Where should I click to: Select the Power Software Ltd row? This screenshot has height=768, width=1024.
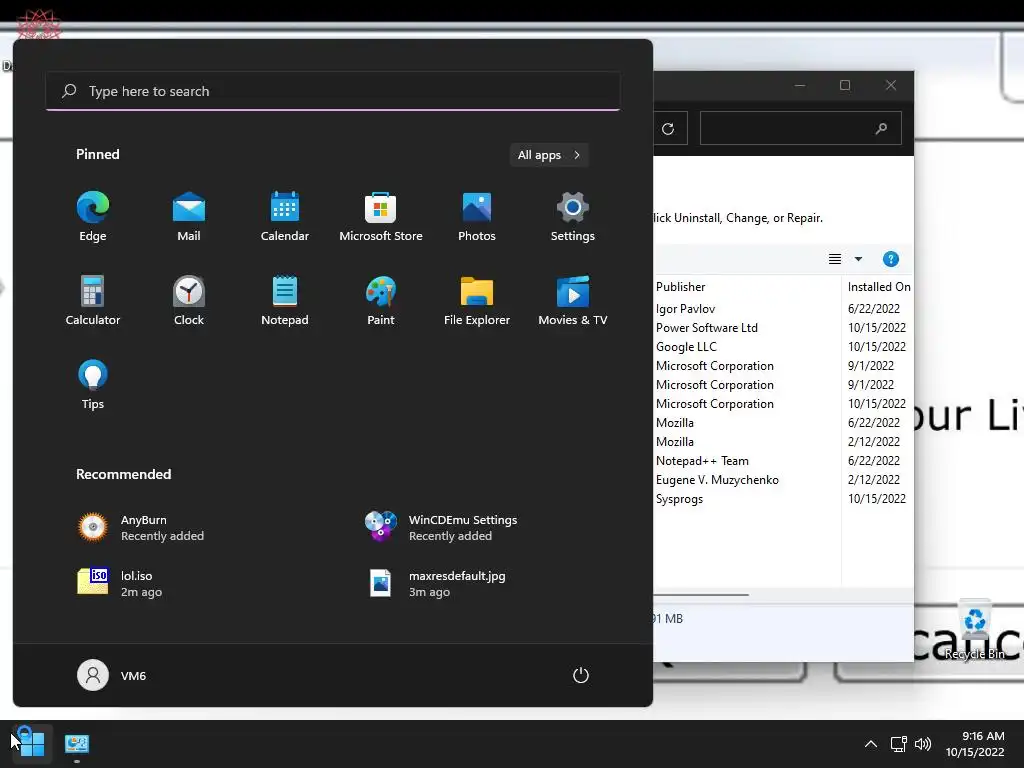click(783, 328)
